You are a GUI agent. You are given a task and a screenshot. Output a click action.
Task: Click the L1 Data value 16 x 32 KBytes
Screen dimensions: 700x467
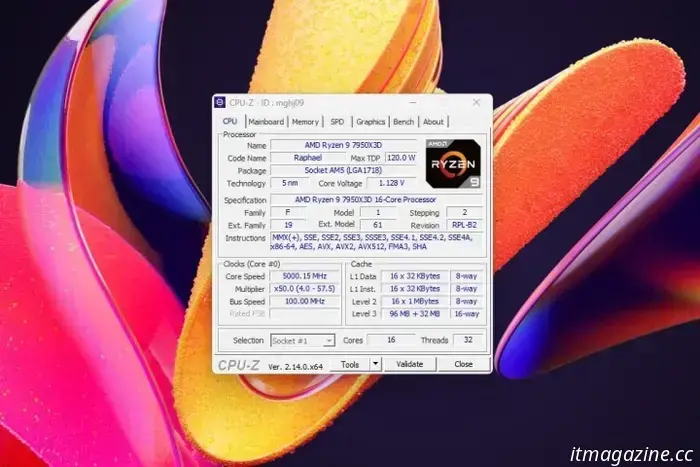tap(415, 276)
